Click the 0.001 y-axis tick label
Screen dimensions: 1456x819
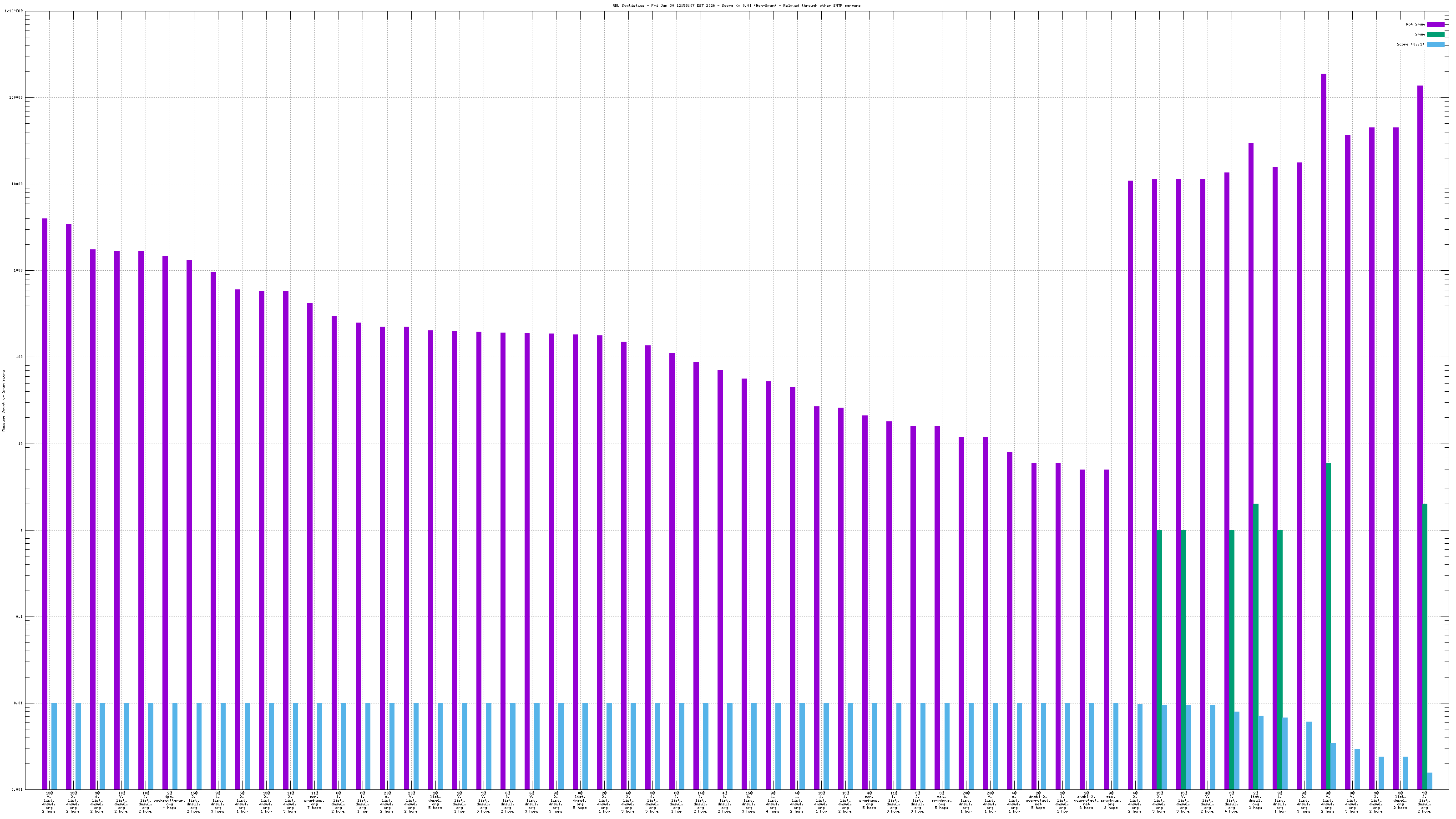18,789
